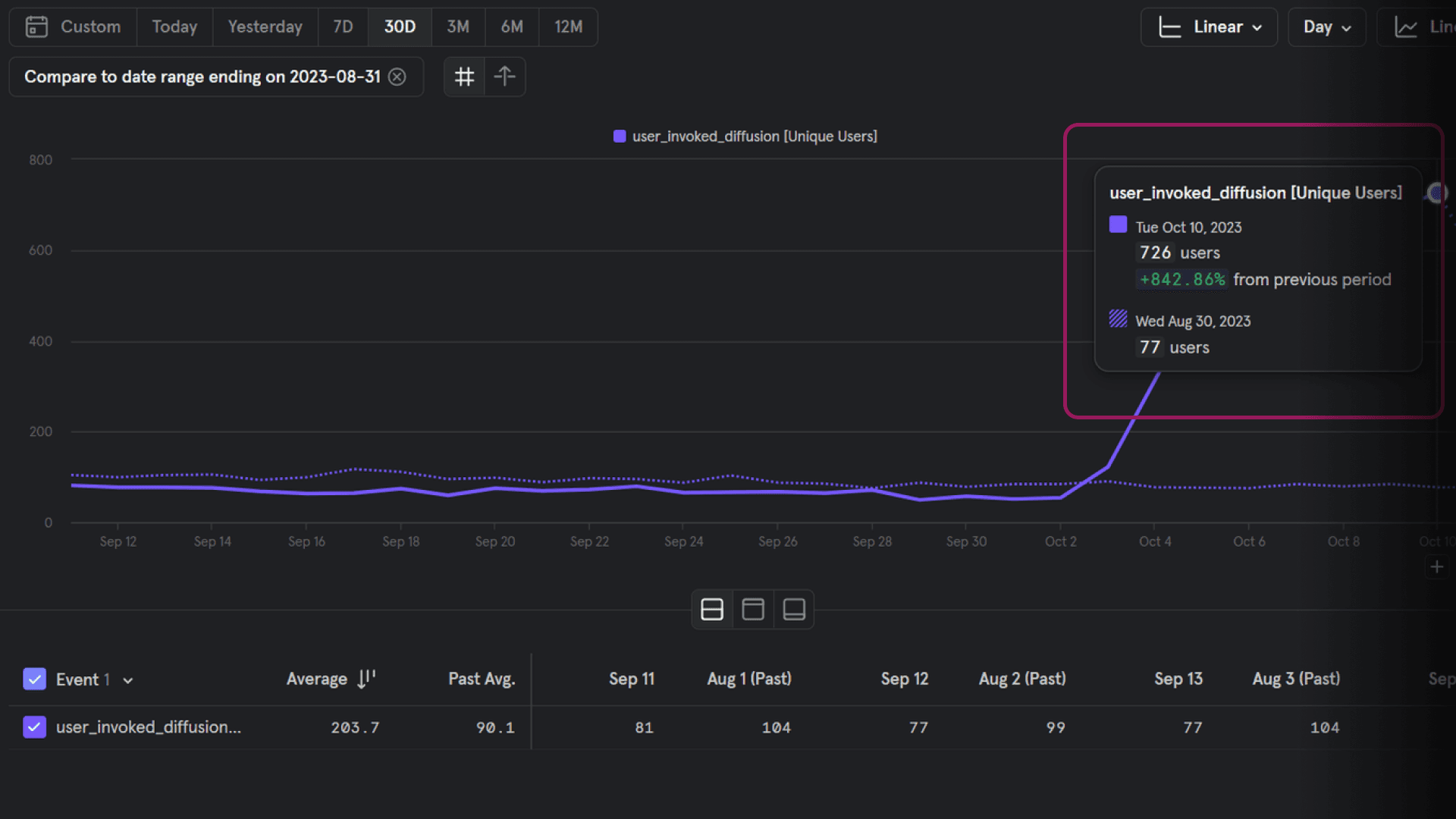Click the hashtag value labels icon

point(464,77)
